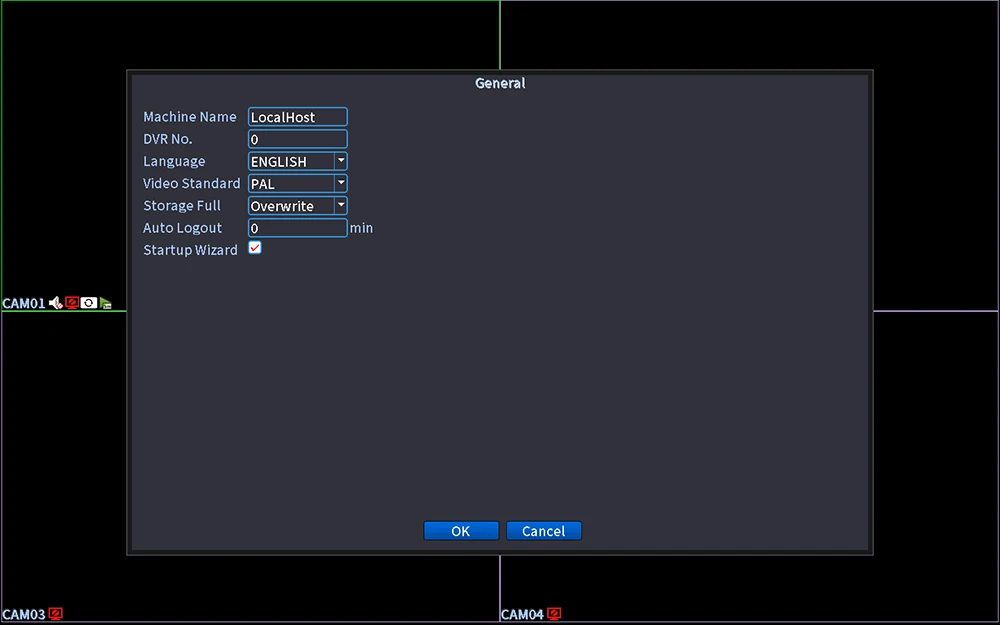Image resolution: width=1000 pixels, height=625 pixels.
Task: Select the CAM04 channel label
Action: pos(522,614)
